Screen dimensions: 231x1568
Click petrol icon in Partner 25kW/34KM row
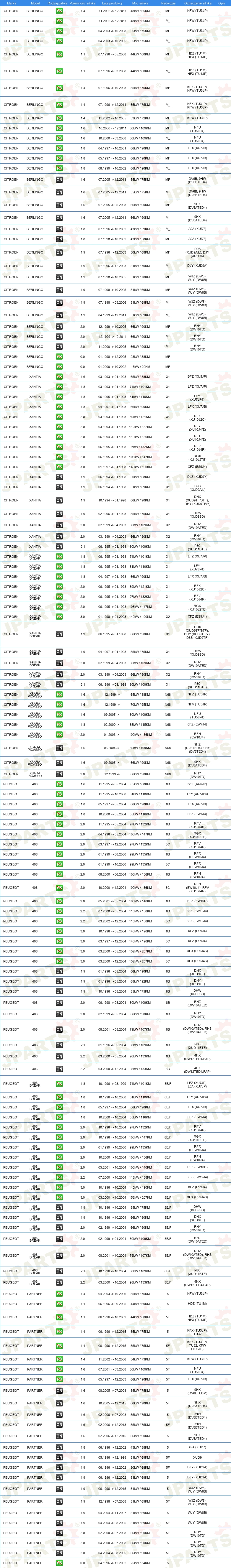[59, 1562]
